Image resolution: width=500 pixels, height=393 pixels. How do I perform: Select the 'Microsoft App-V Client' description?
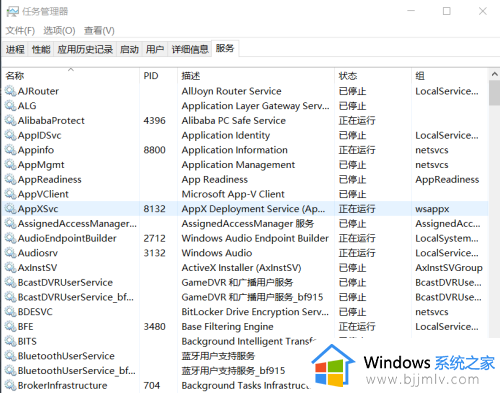pos(233,194)
